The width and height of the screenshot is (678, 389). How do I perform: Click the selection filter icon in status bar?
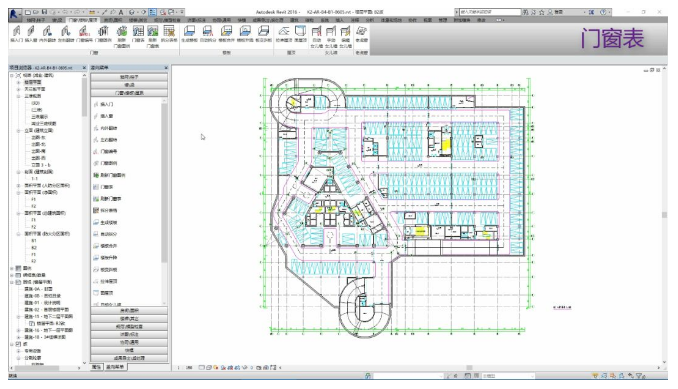tap(640, 376)
